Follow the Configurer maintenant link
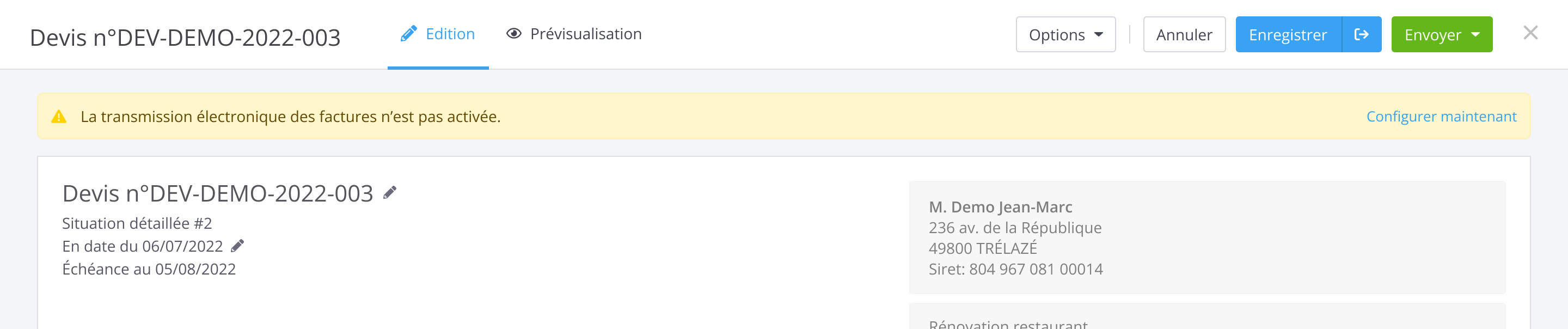The width and height of the screenshot is (1568, 329). coord(1441,117)
